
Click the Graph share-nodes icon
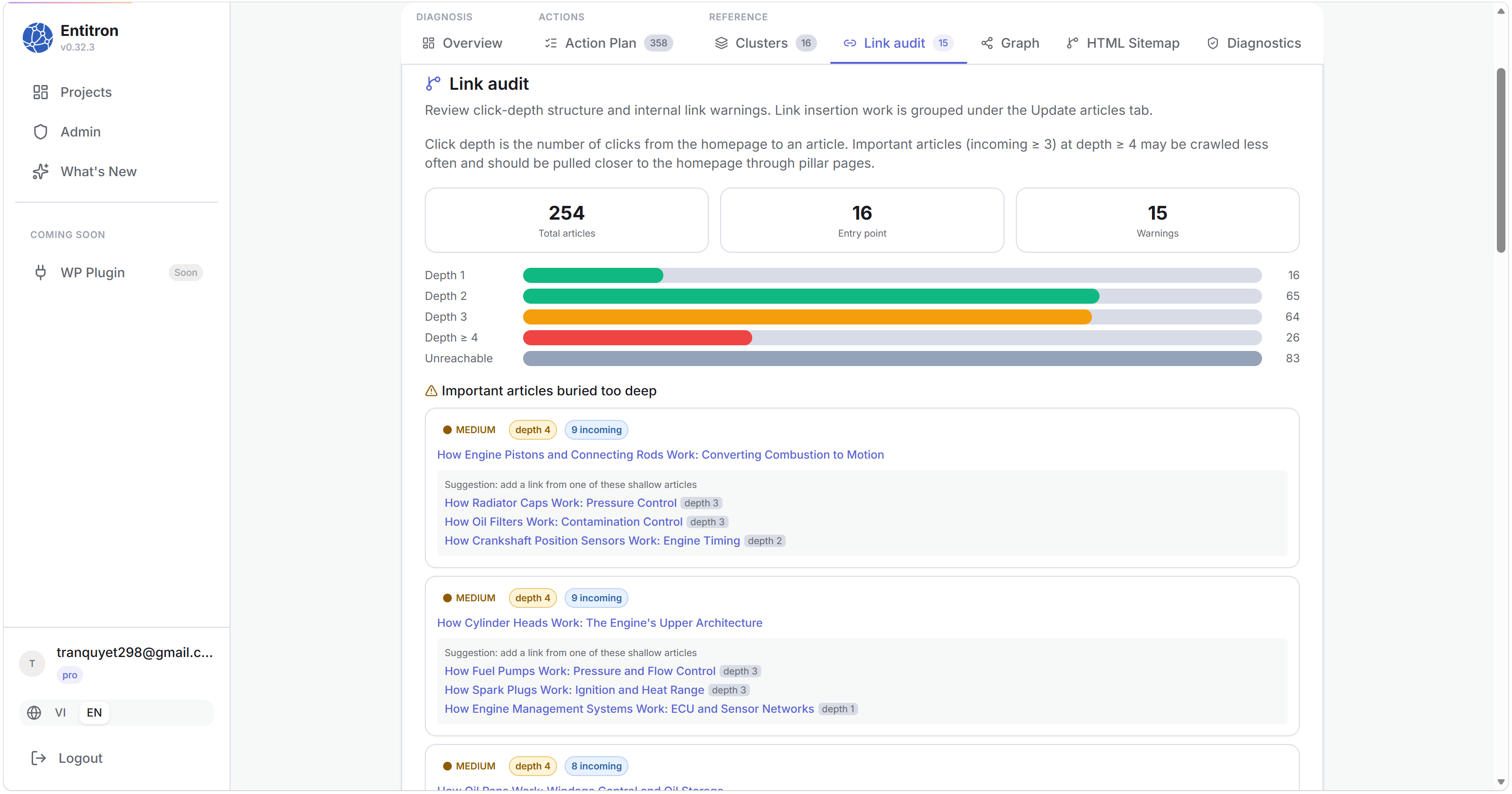pyautogui.click(x=987, y=43)
